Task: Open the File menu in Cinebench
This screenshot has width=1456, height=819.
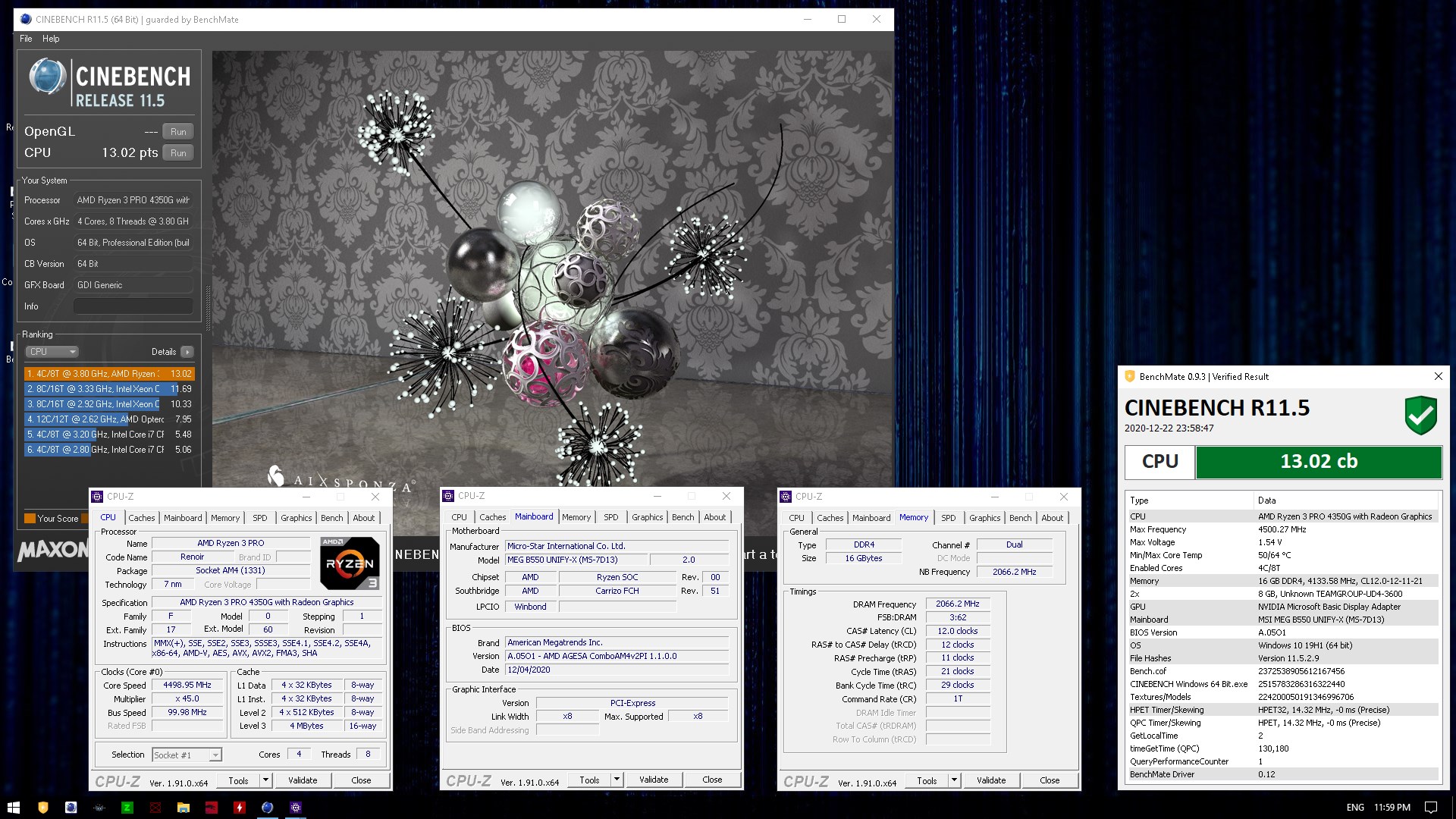Action: (x=26, y=39)
